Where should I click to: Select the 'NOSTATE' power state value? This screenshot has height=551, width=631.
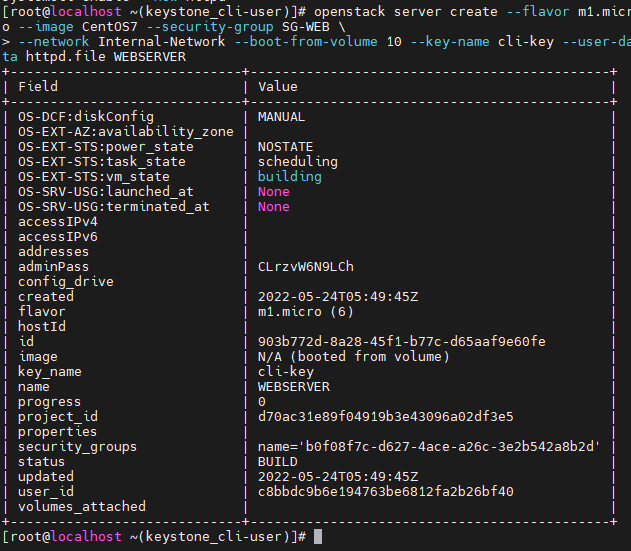285,147
